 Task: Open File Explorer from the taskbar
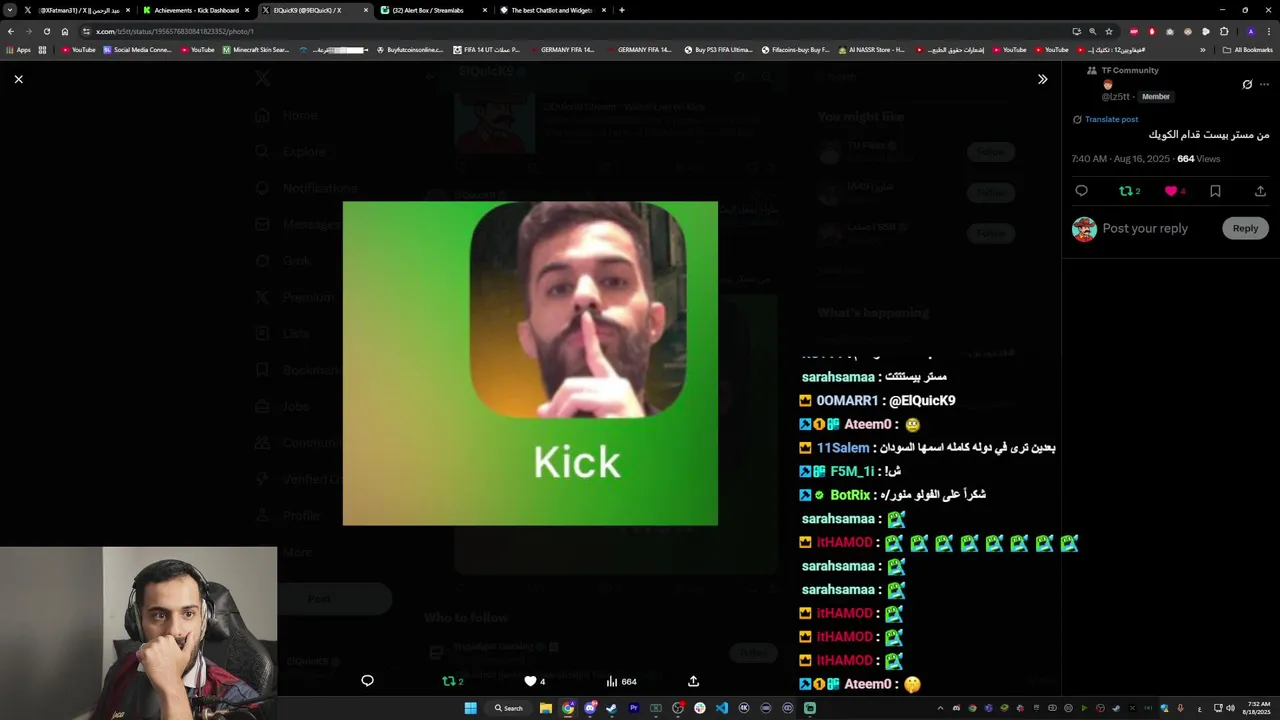click(x=546, y=708)
